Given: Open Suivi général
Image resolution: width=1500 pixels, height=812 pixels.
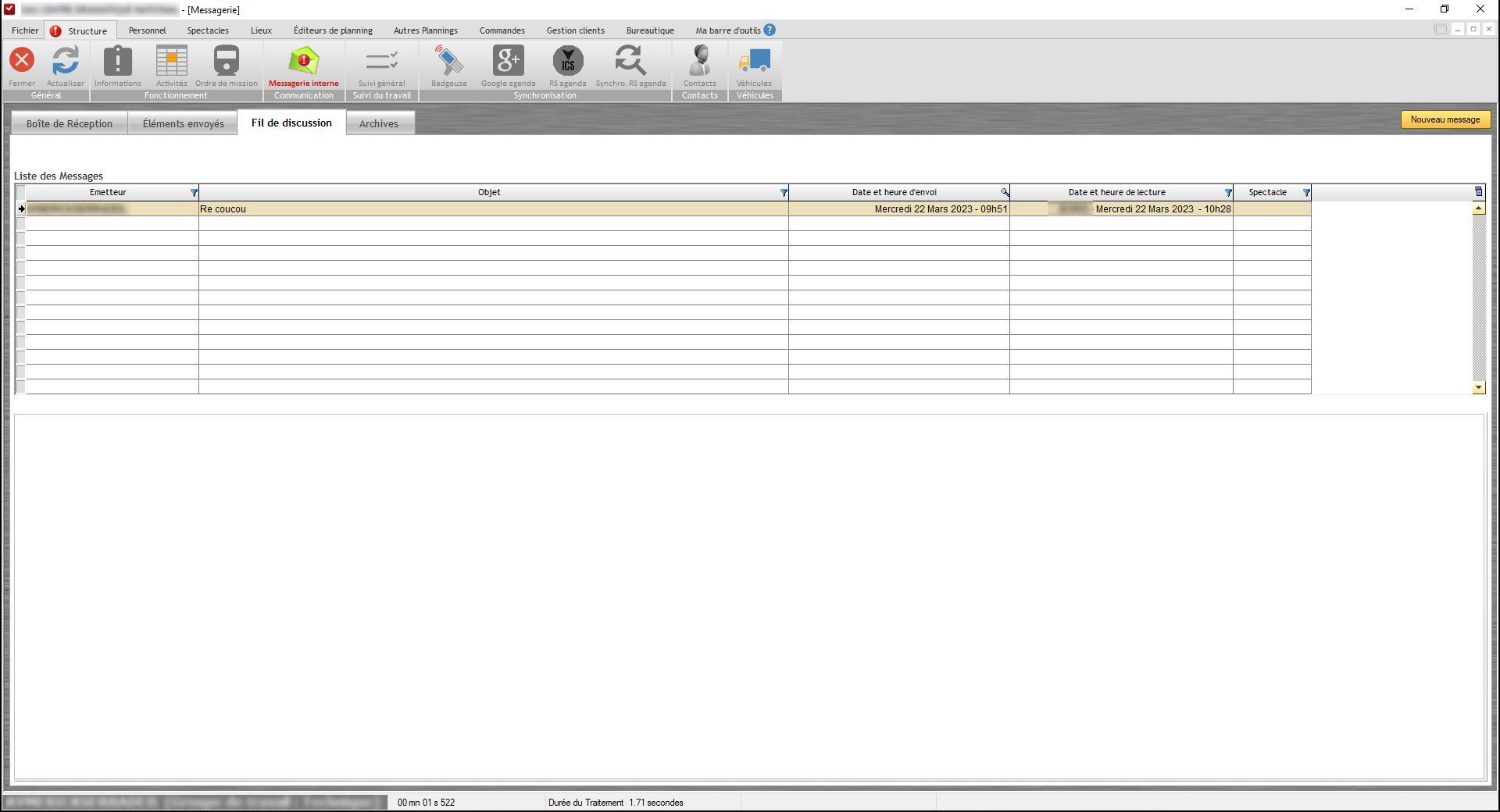Looking at the screenshot, I should pyautogui.click(x=382, y=60).
